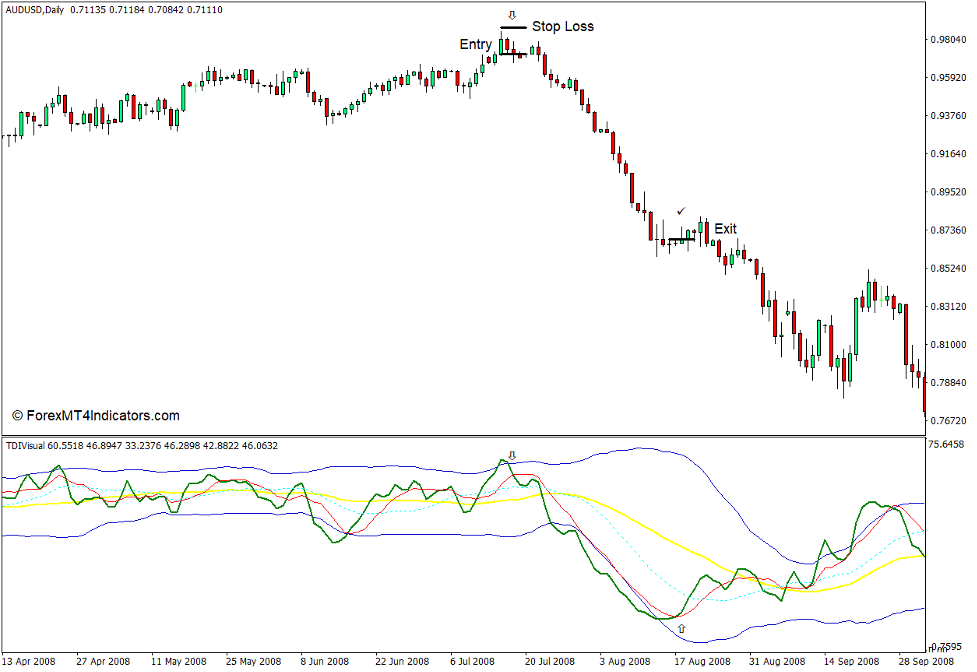The height and width of the screenshot is (672, 977).
Task: Click the tall green candle near the Entry label
Action: coord(502,48)
